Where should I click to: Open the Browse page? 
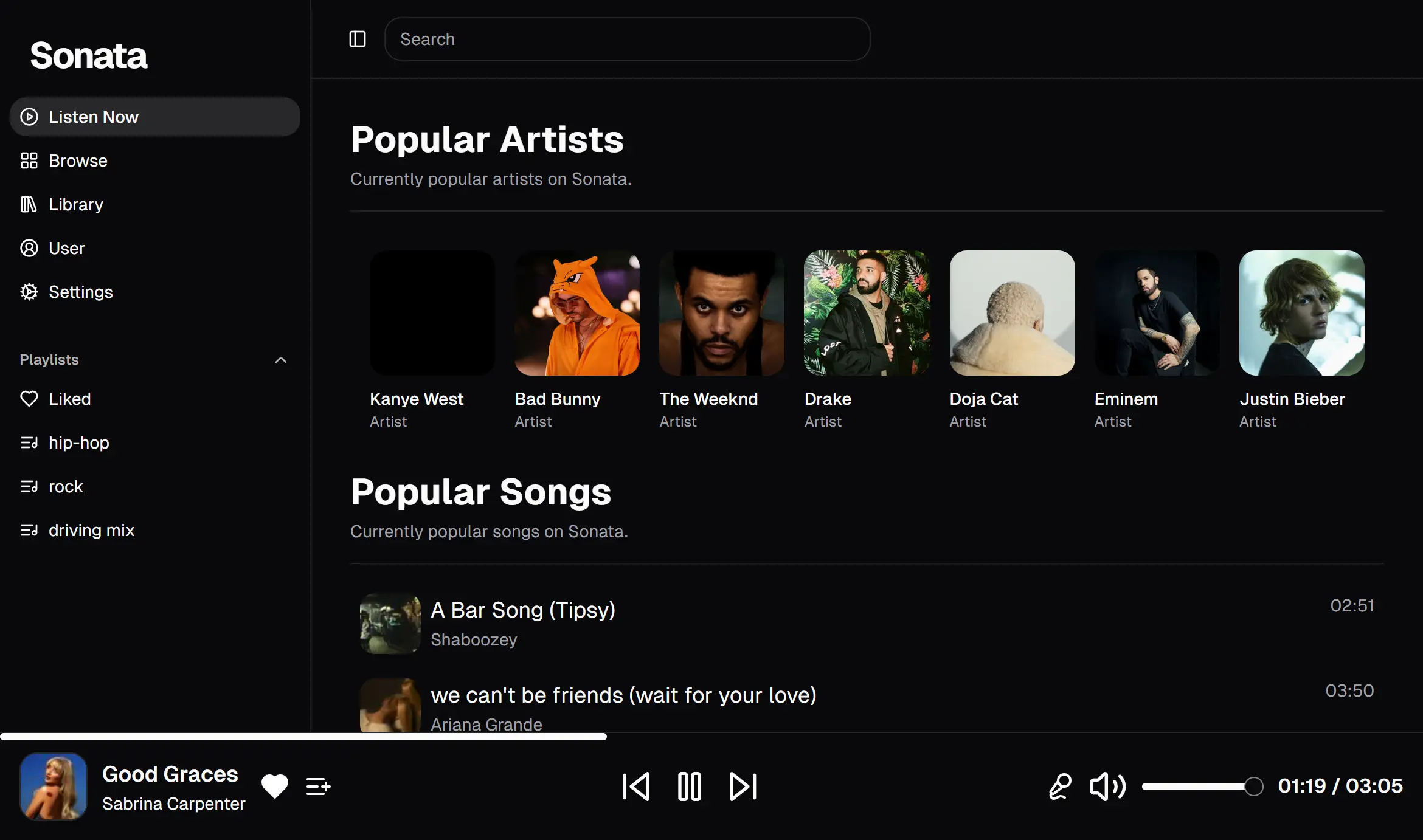click(78, 160)
